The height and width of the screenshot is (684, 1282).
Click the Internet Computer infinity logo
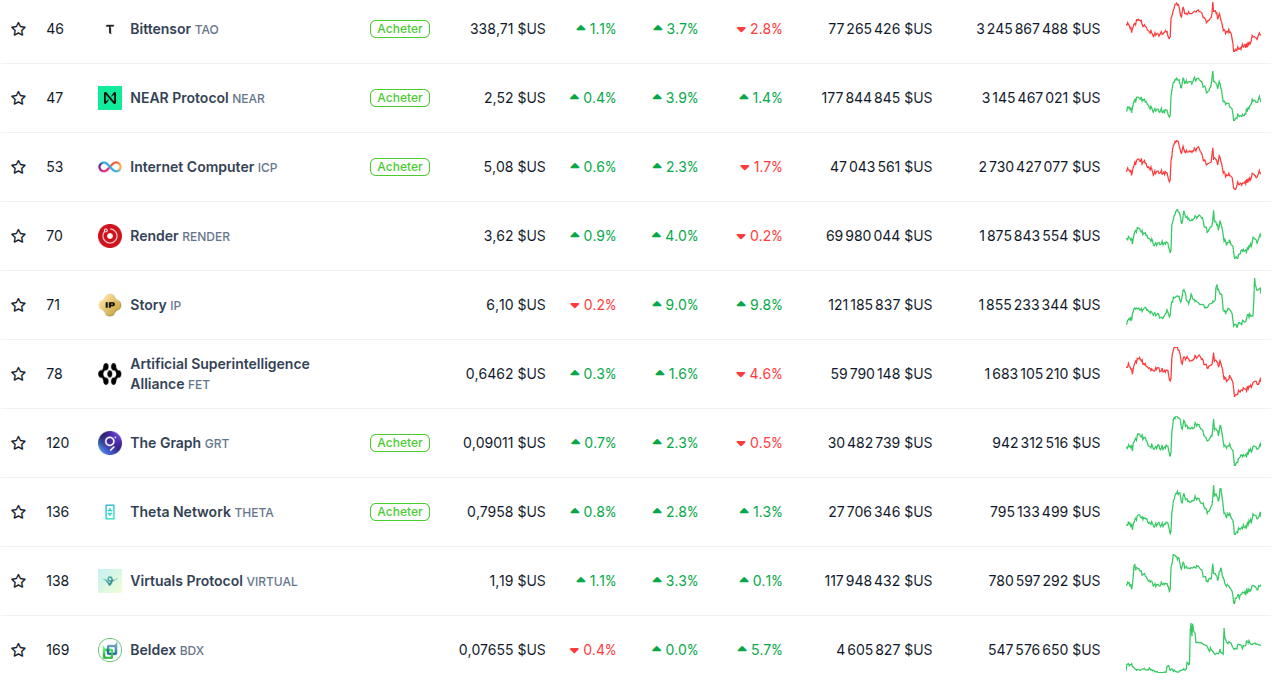[x=110, y=167]
